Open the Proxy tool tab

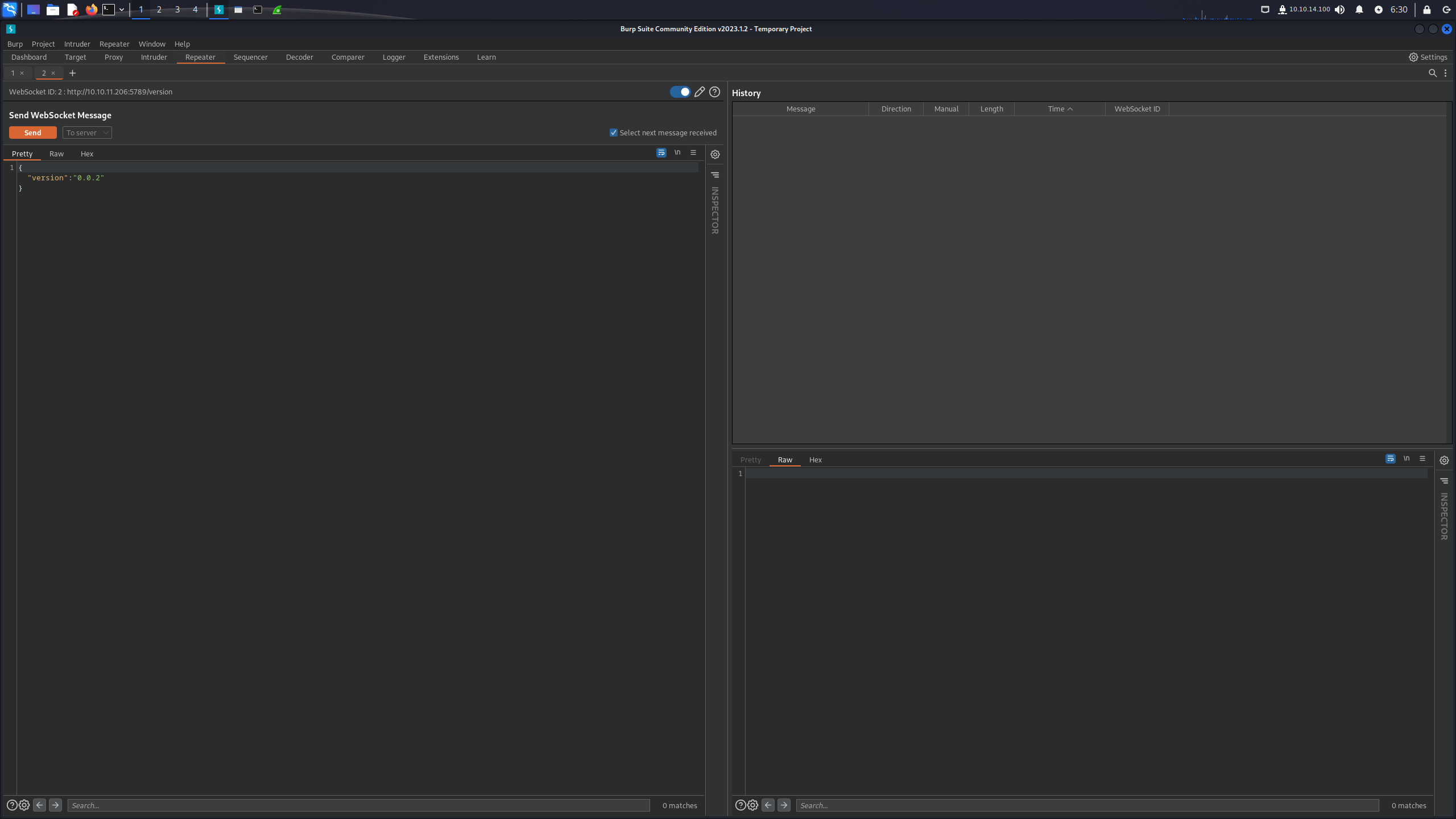tap(114, 57)
